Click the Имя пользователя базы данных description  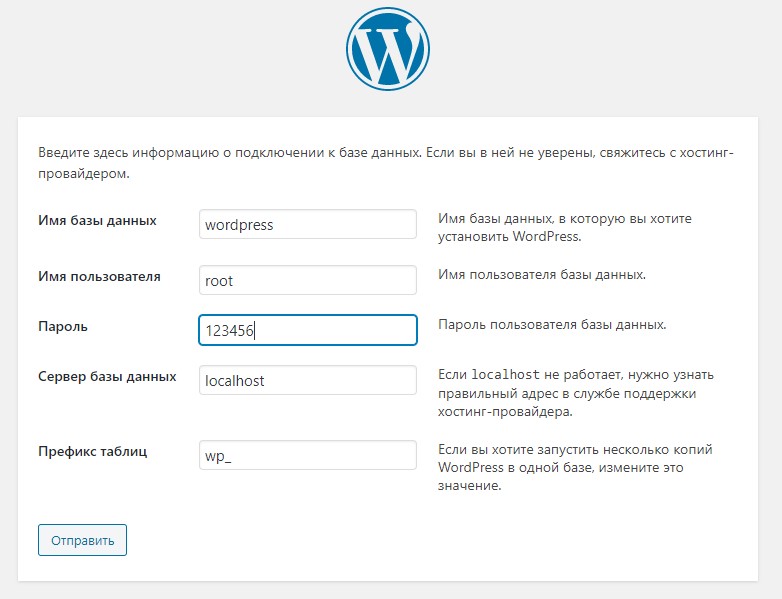542,274
